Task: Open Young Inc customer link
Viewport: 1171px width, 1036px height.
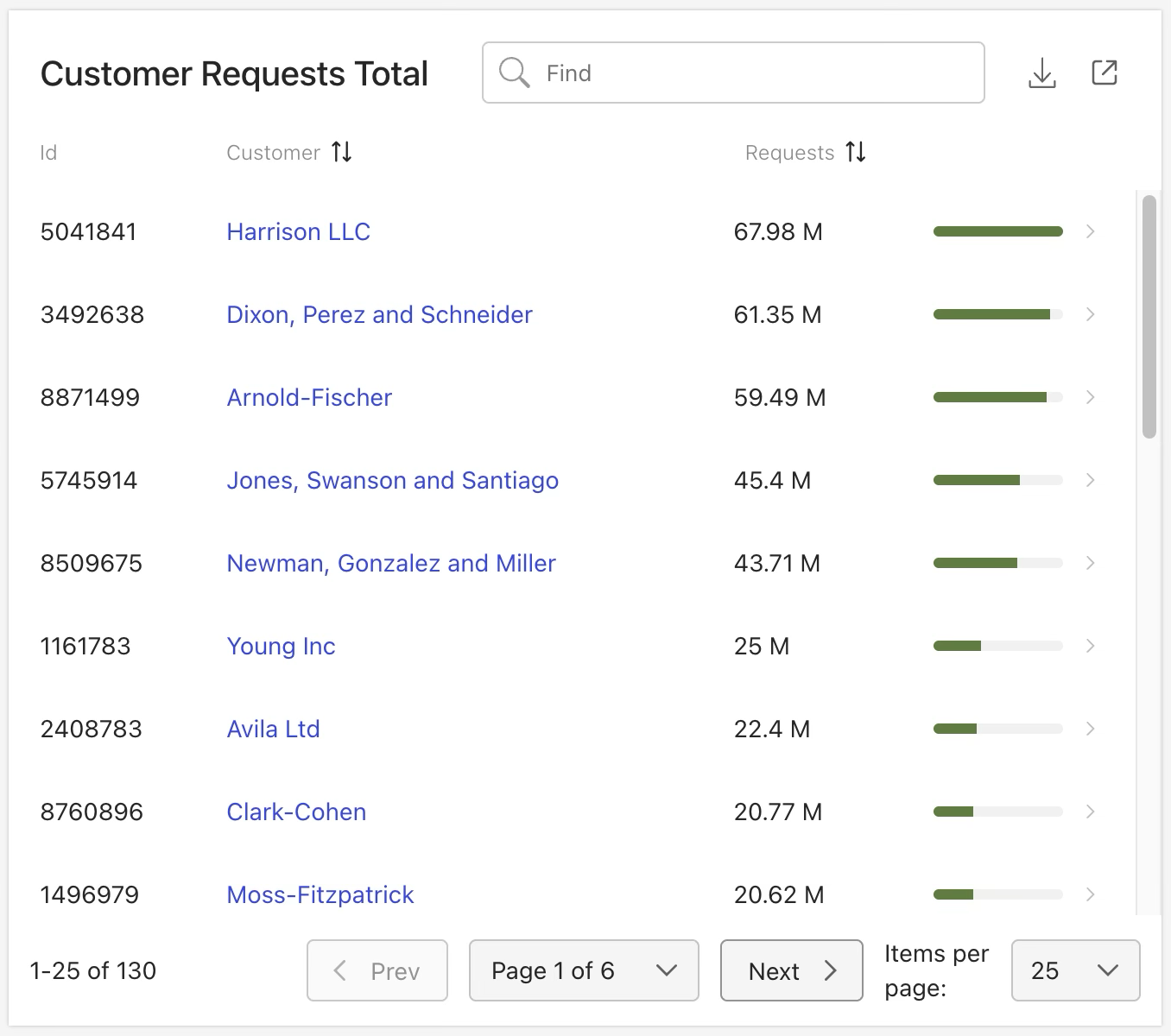Action: pos(281,646)
